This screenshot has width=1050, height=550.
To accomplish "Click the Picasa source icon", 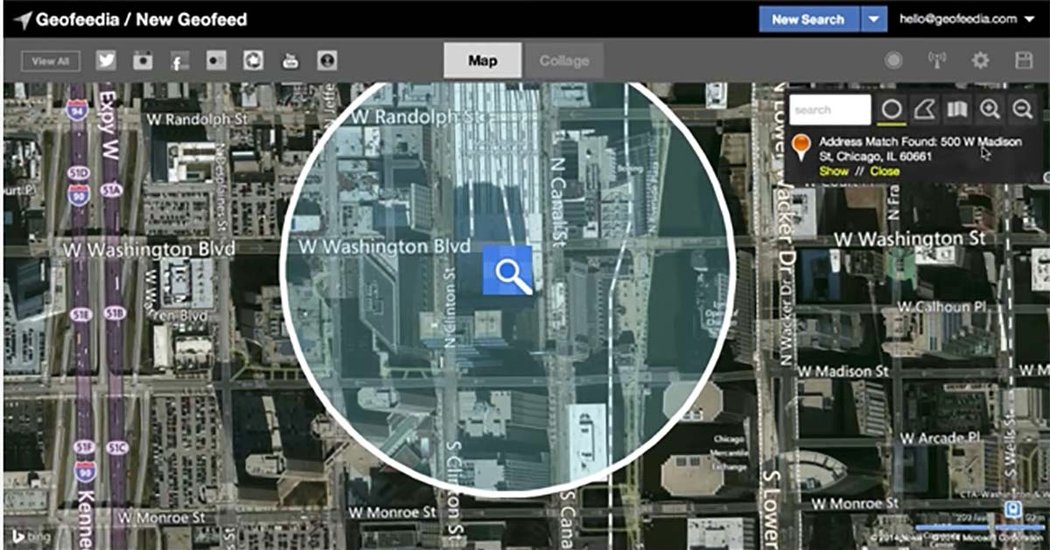I will [x=254, y=61].
